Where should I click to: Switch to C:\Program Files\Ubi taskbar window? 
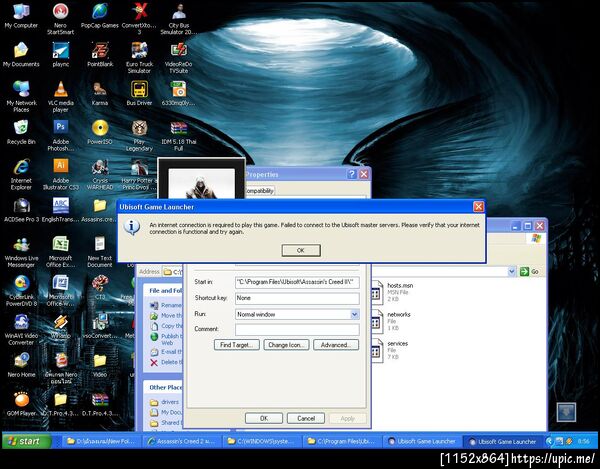click(342, 441)
